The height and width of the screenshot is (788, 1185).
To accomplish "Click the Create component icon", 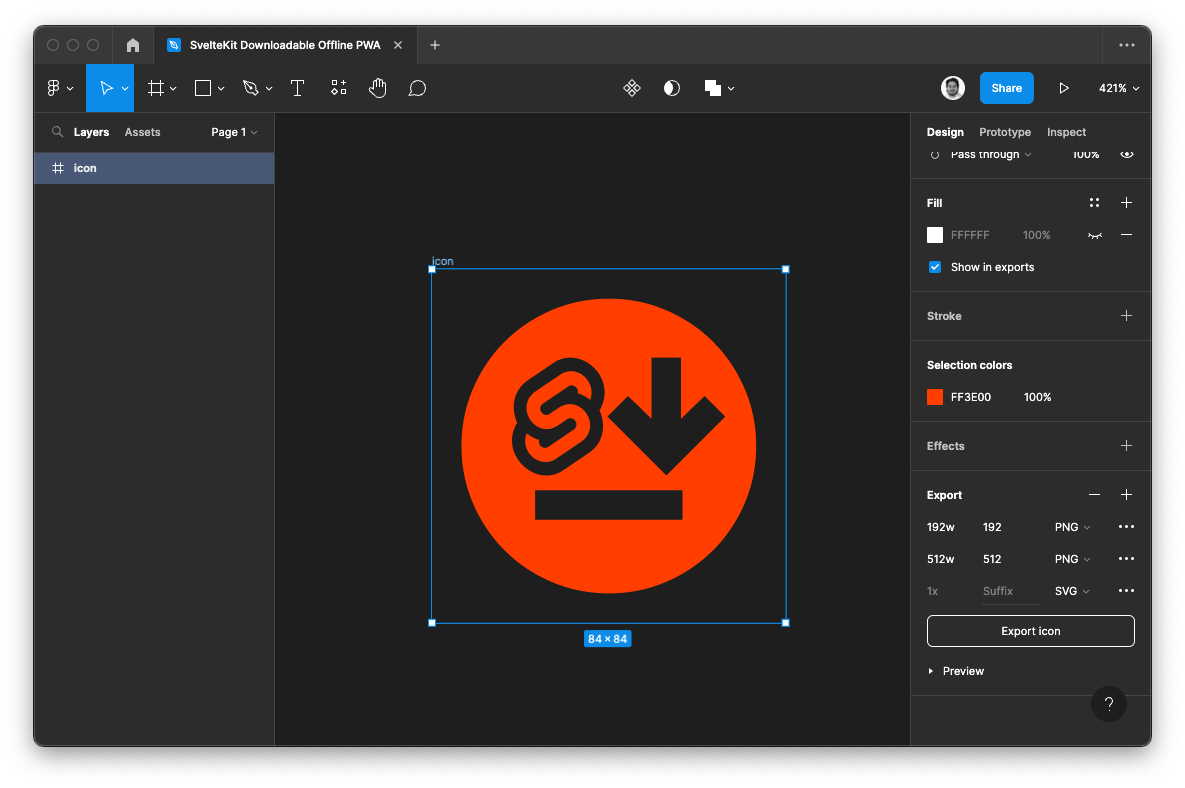I will click(x=632, y=88).
